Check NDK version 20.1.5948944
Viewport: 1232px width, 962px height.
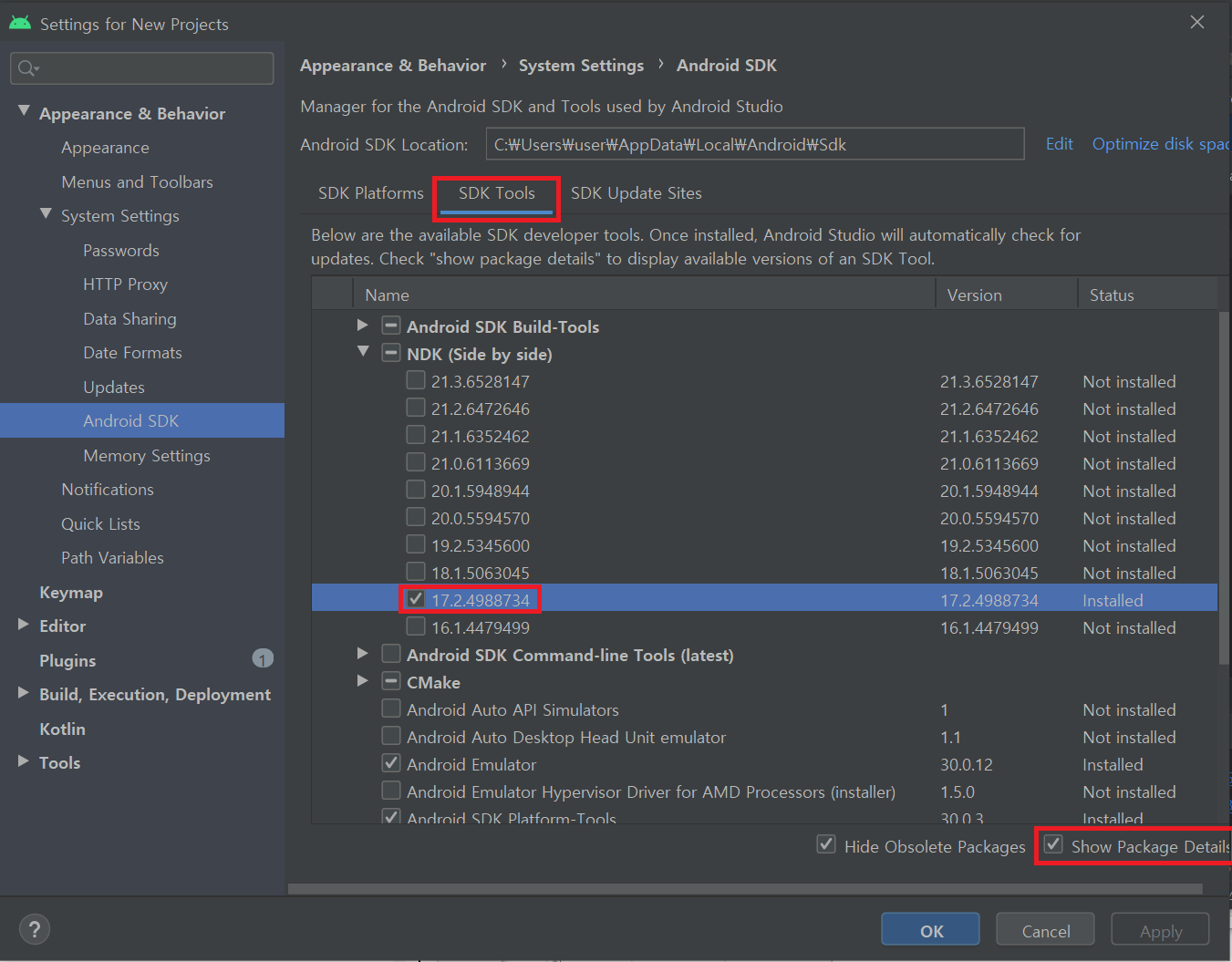416,489
